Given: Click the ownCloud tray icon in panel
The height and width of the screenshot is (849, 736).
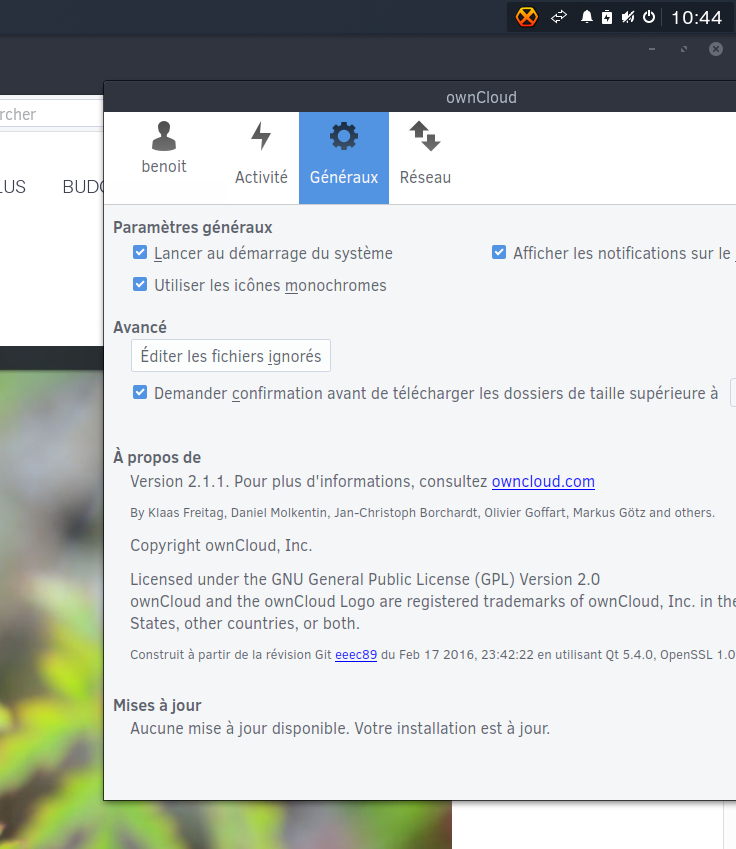Looking at the screenshot, I should [526, 17].
